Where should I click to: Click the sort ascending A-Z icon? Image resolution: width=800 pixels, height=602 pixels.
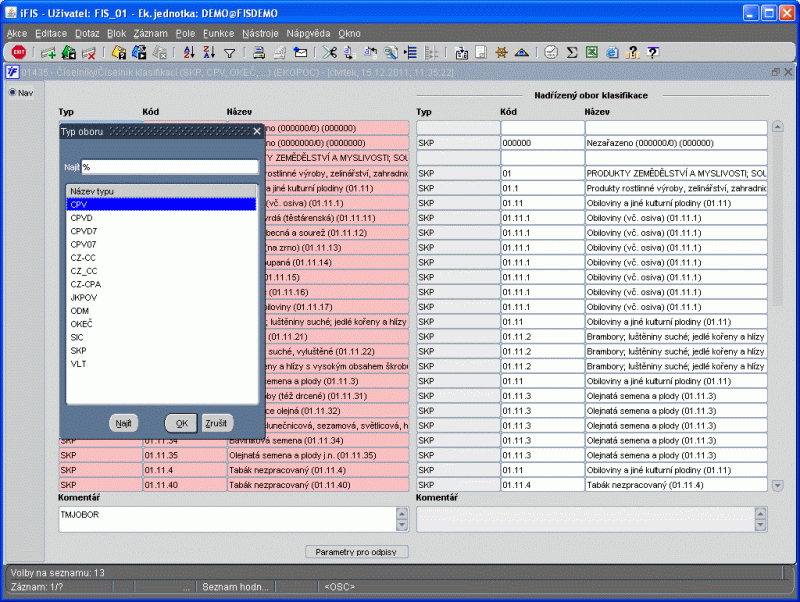coord(189,52)
